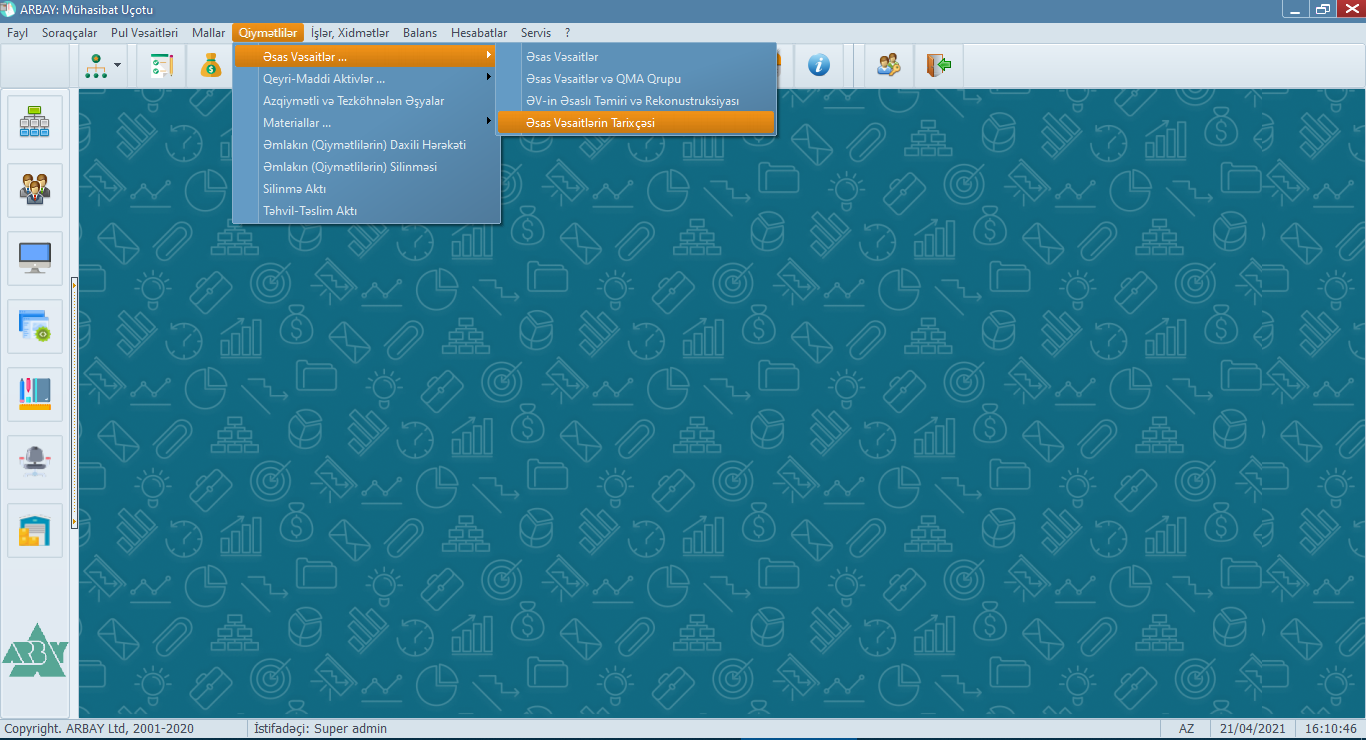Open the Soraqçalar menu
1366x740 pixels.
[69, 33]
